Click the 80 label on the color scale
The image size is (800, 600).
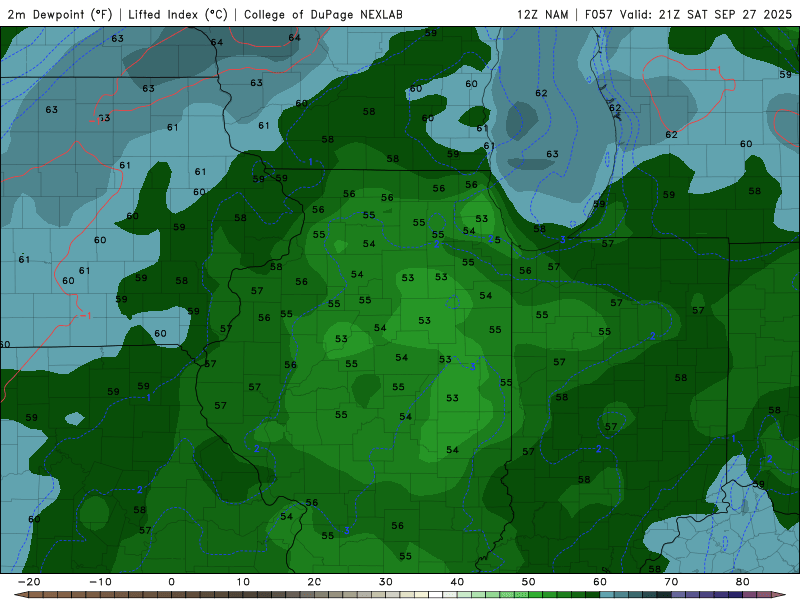point(743,582)
